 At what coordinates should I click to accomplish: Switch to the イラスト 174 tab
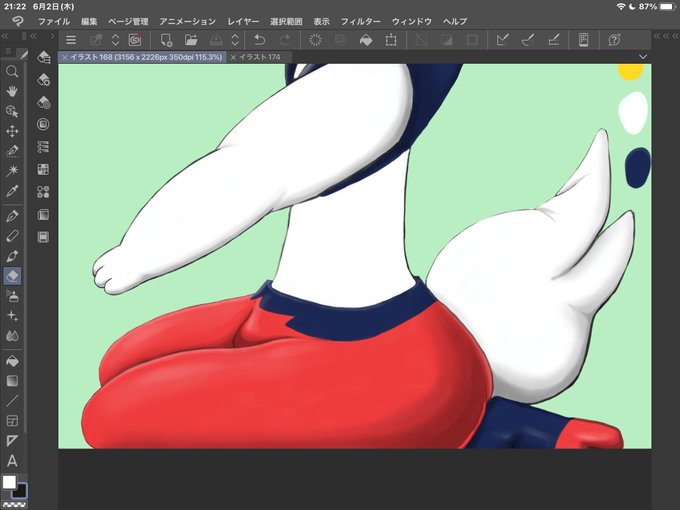click(260, 57)
